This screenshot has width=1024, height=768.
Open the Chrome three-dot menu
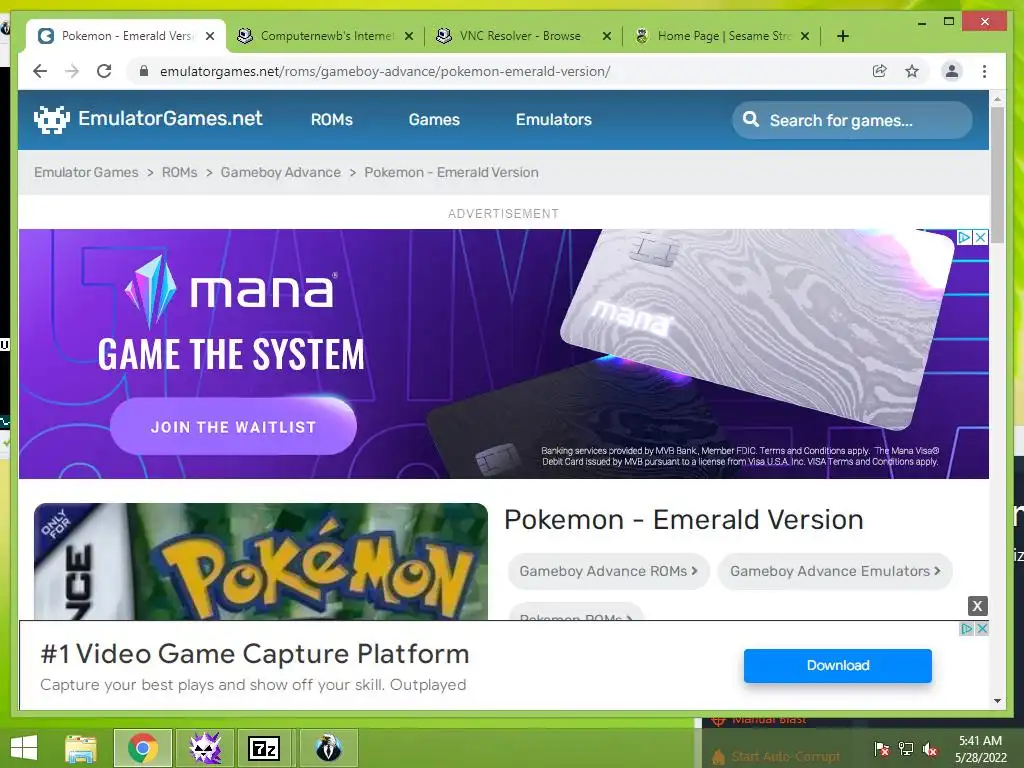point(984,71)
